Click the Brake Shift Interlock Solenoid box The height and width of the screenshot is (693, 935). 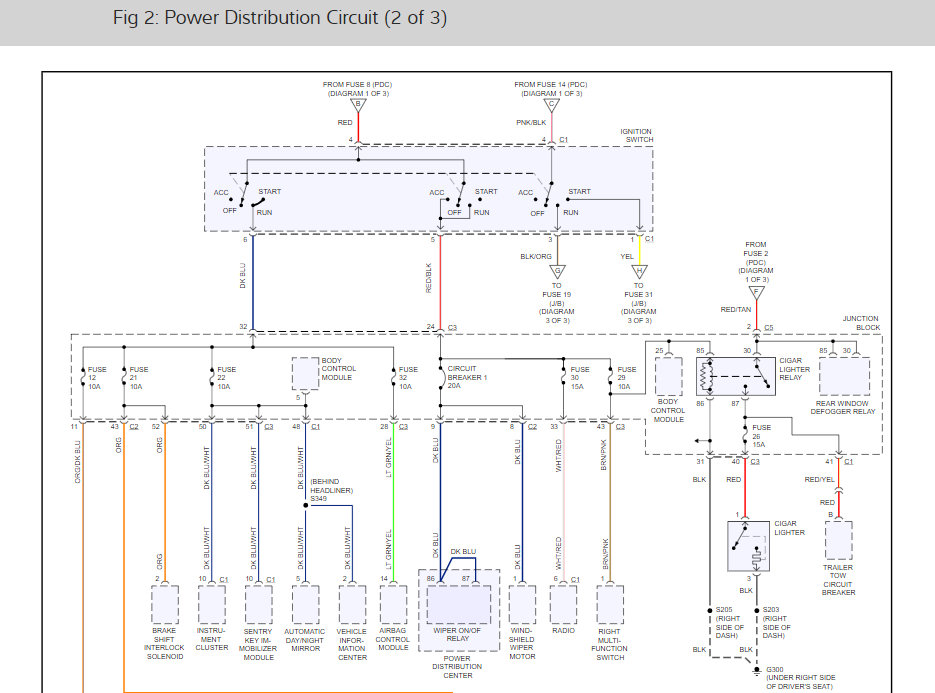coord(165,604)
